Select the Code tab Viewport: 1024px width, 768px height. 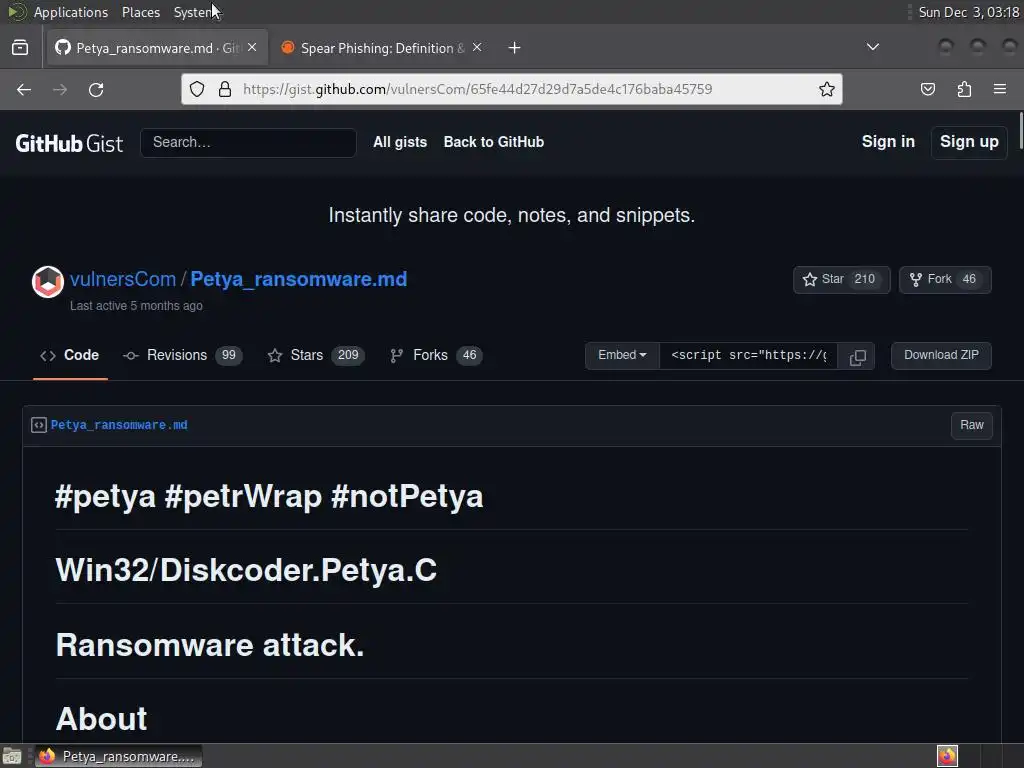pos(70,355)
